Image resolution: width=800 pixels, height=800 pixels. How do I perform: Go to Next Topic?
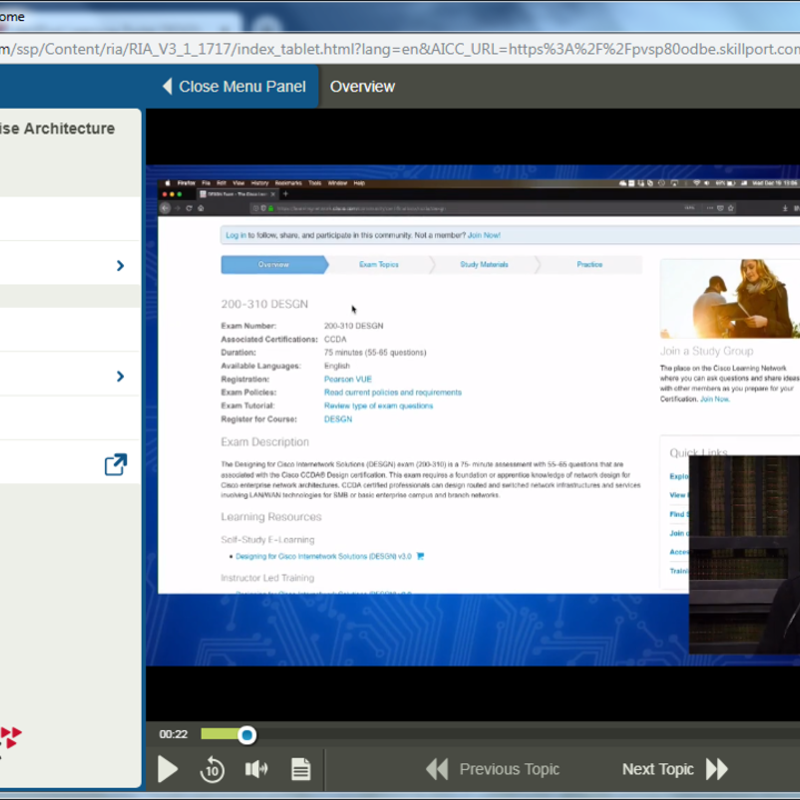point(675,769)
